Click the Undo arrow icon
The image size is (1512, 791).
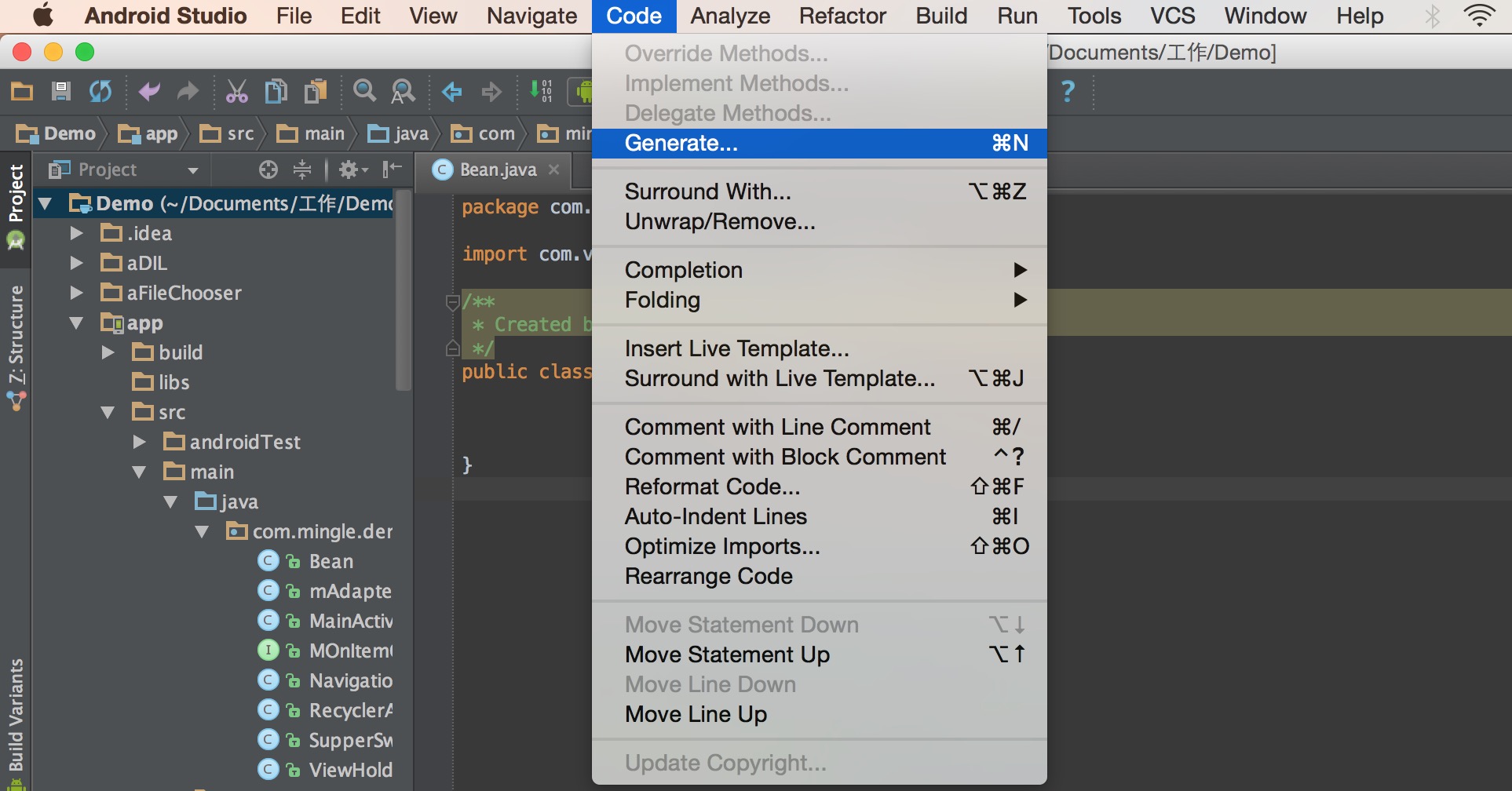(148, 91)
